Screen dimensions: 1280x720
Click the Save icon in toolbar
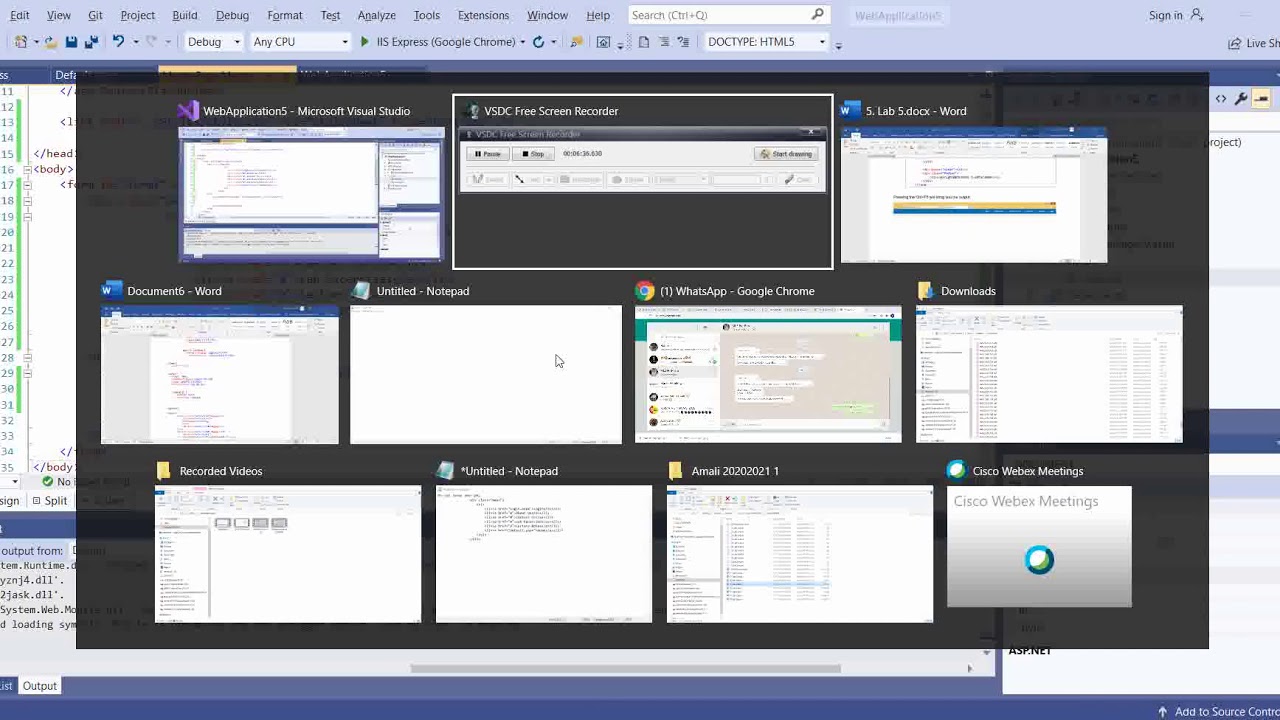pyautogui.click(x=71, y=42)
